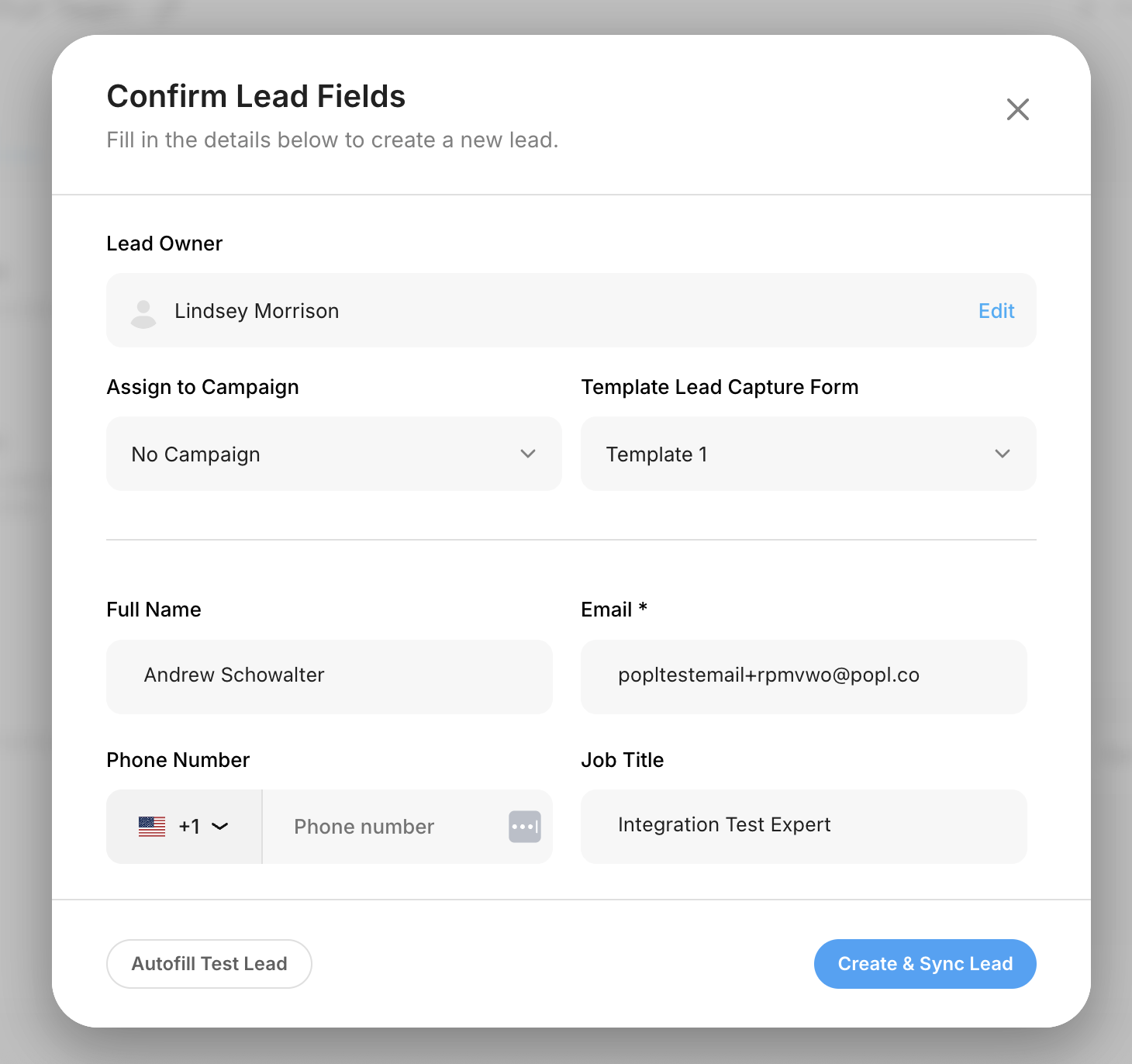This screenshot has width=1132, height=1064.
Task: Click the Email field label
Action: point(607,610)
